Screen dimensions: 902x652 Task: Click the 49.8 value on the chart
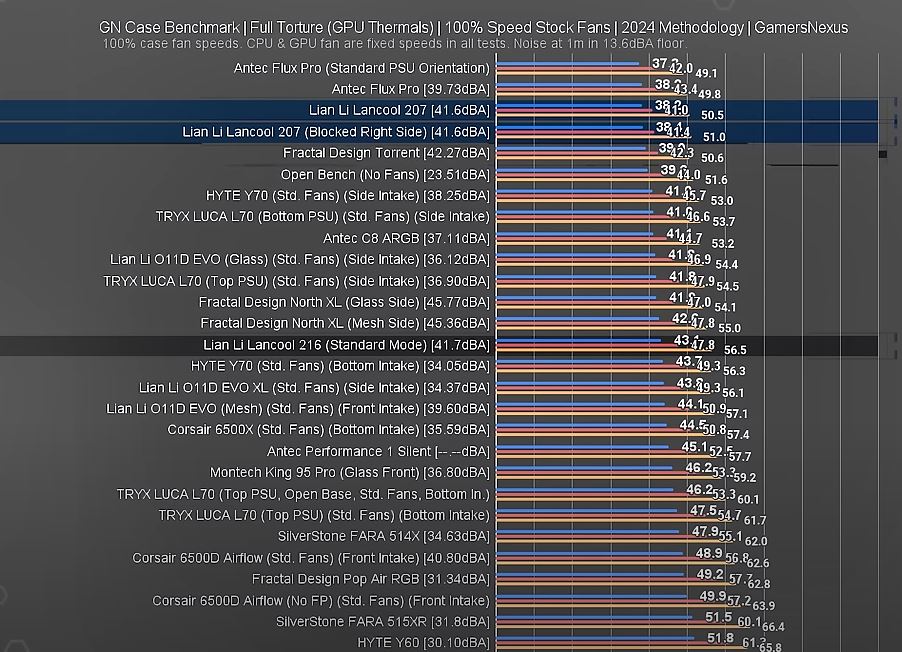click(x=709, y=94)
